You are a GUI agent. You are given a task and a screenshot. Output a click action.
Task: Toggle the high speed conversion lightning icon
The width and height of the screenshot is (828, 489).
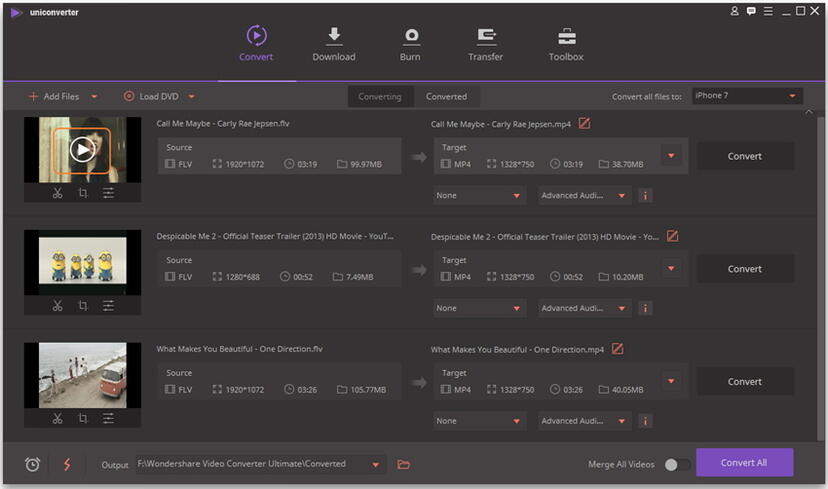pos(67,464)
